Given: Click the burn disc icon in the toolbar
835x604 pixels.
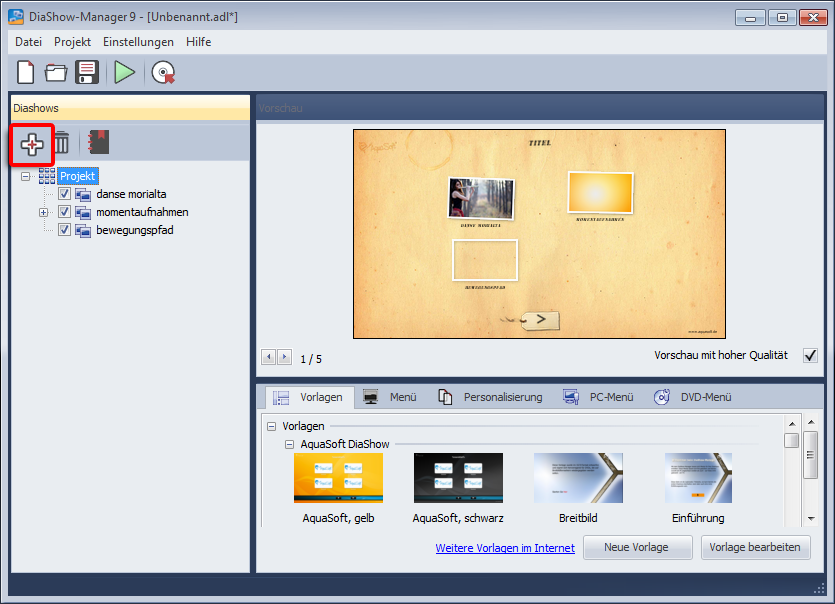Looking at the screenshot, I should (x=163, y=72).
